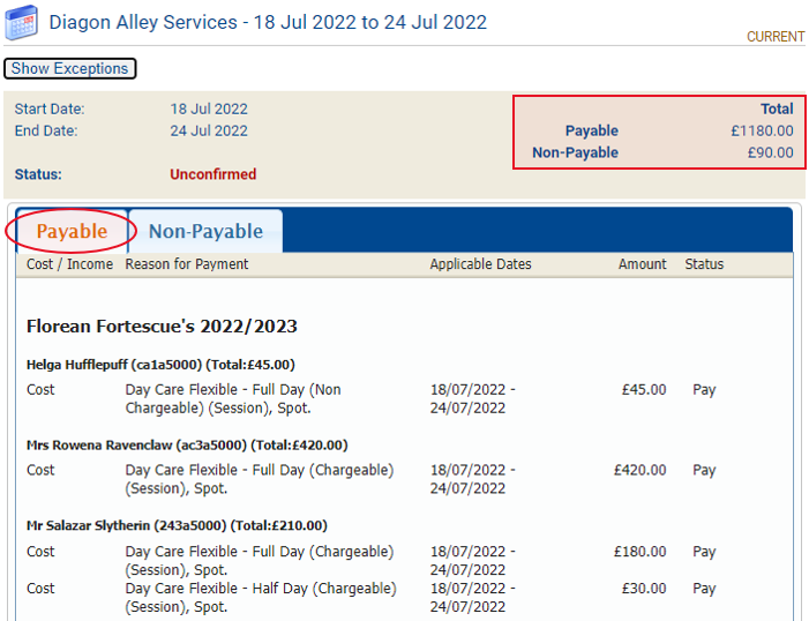Select the Non-Payable total £90.00

[770, 153]
